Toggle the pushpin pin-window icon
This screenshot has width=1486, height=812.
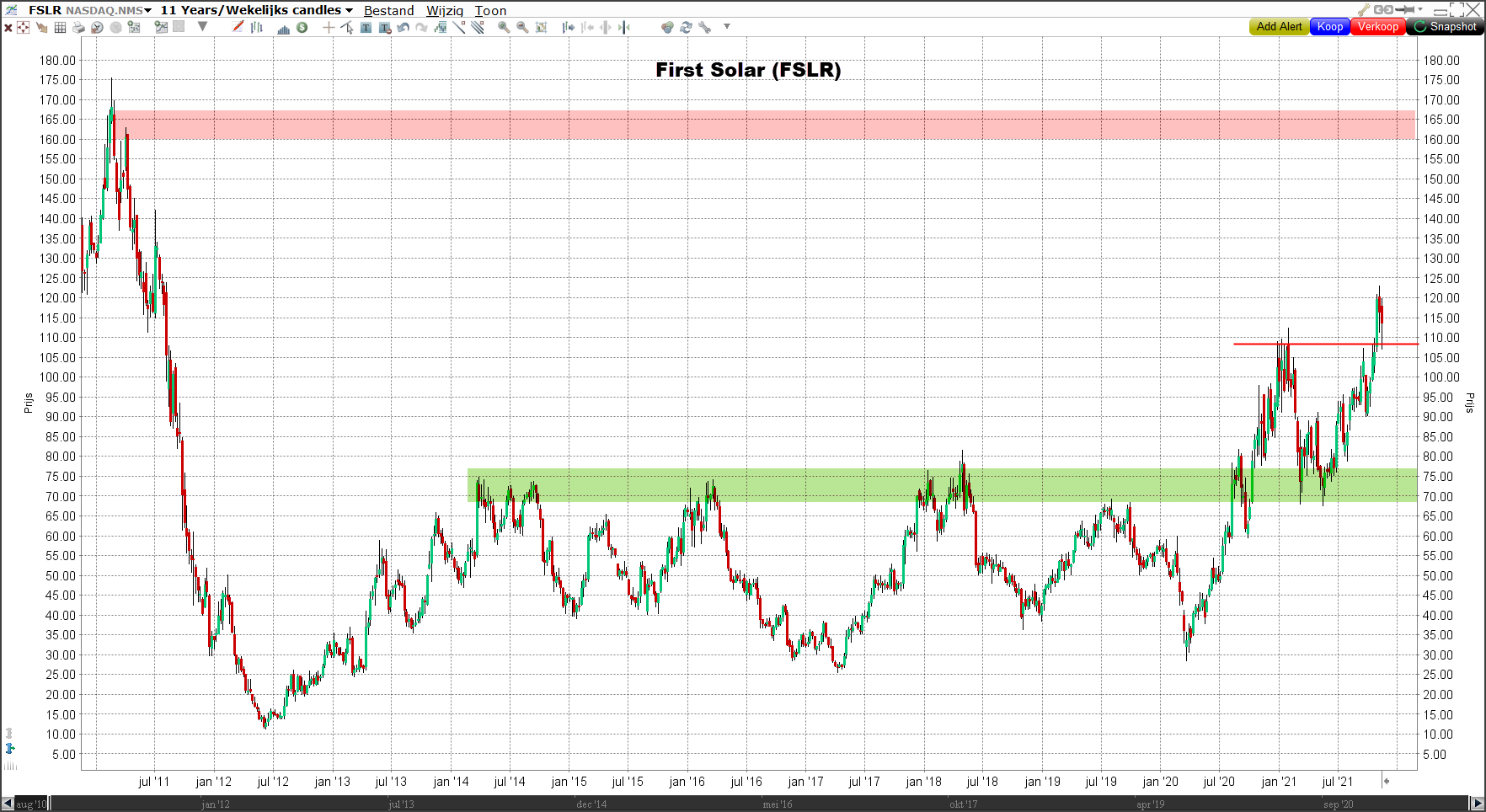[x=1404, y=9]
